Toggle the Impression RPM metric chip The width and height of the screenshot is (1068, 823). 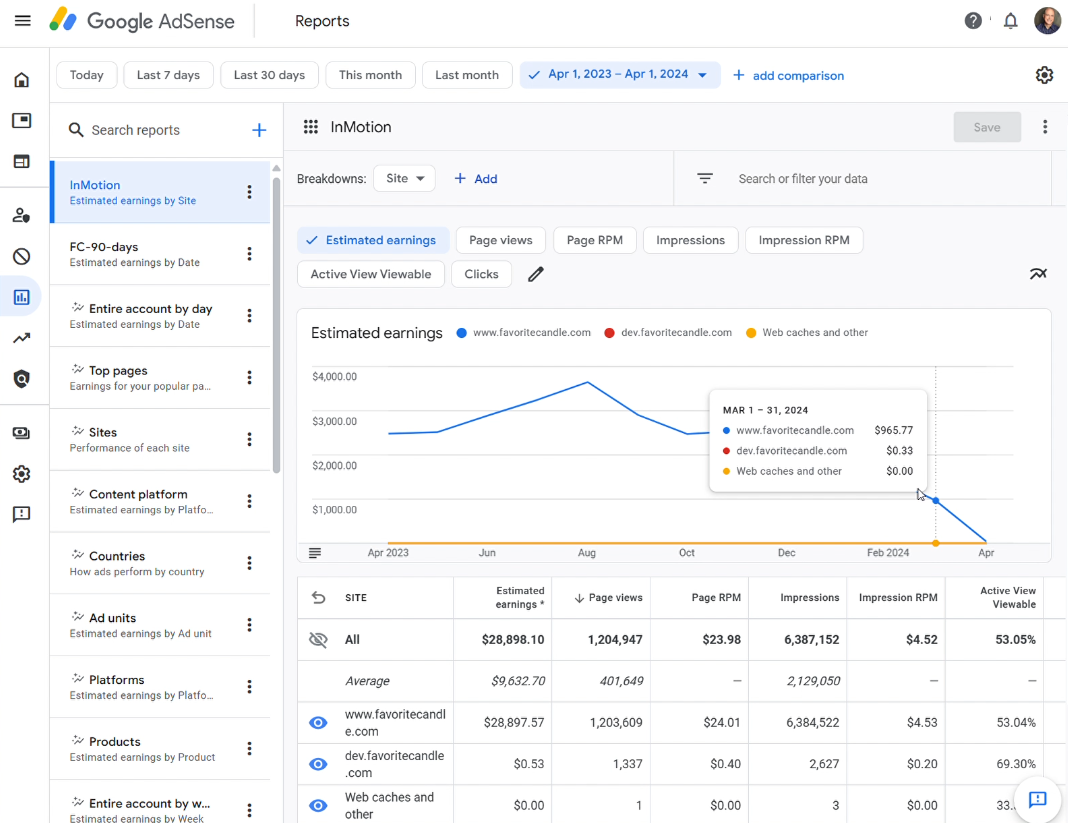(x=804, y=240)
